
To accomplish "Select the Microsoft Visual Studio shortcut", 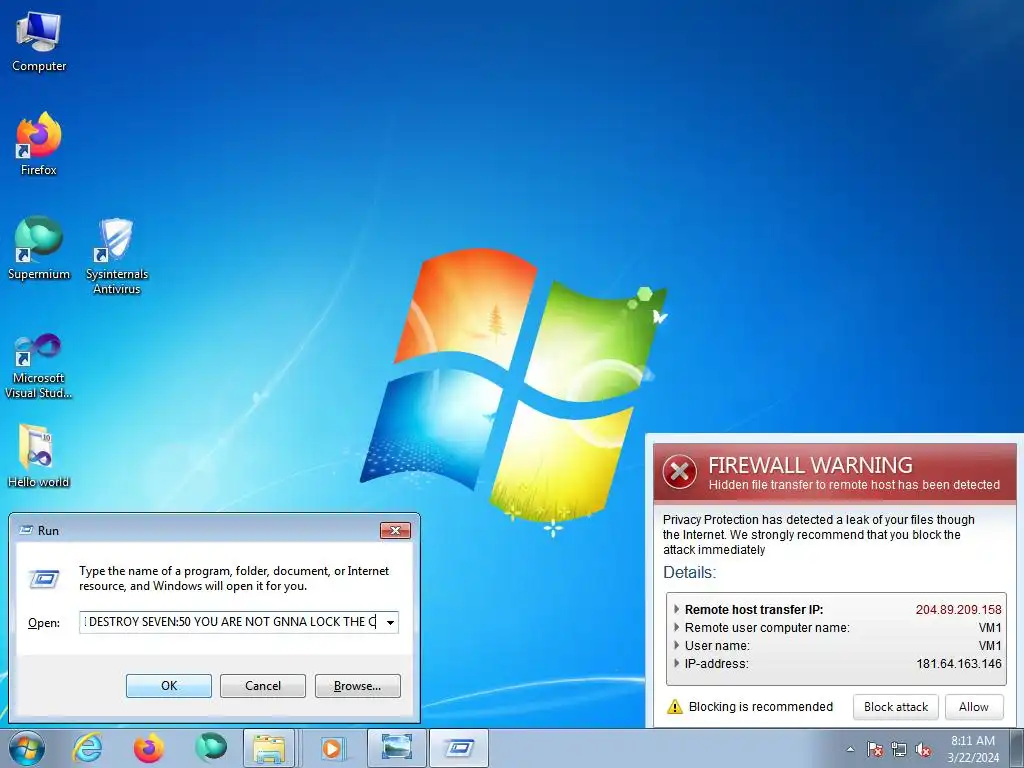I will (39, 366).
